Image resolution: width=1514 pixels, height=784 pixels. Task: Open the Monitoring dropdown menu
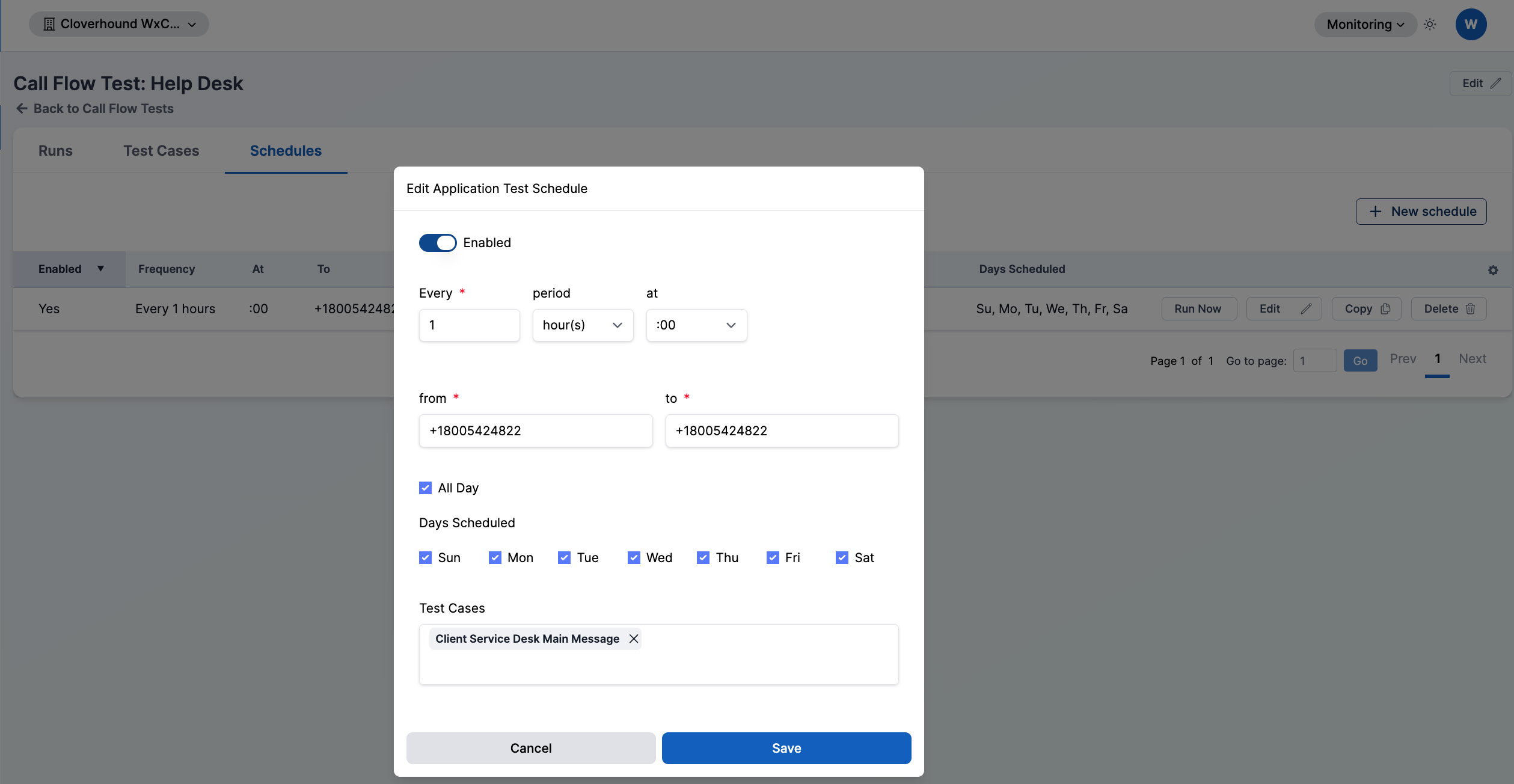(x=1365, y=25)
